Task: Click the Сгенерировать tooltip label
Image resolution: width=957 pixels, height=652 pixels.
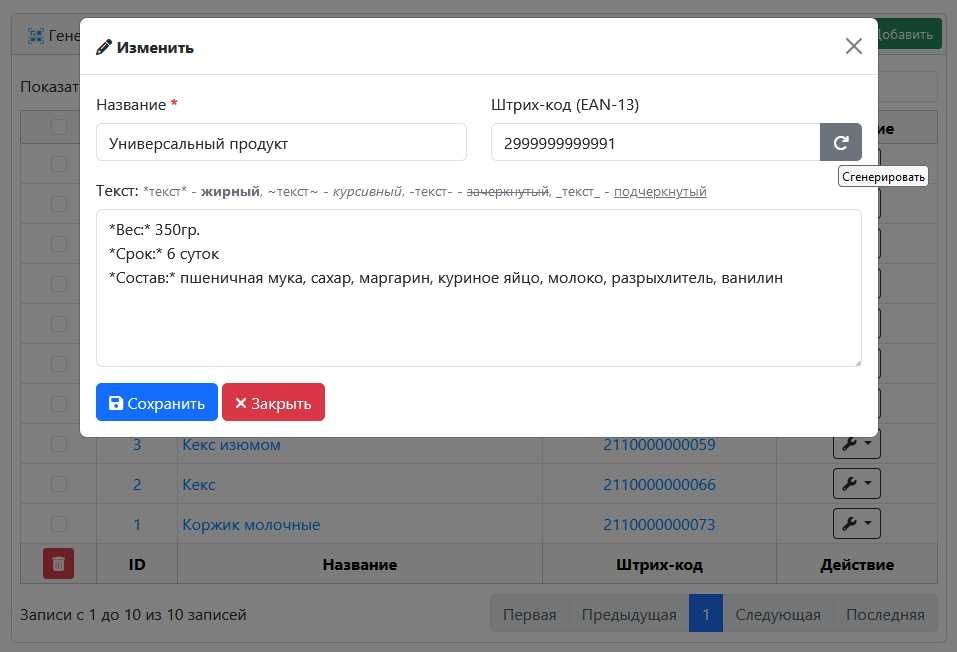Action: [883, 176]
